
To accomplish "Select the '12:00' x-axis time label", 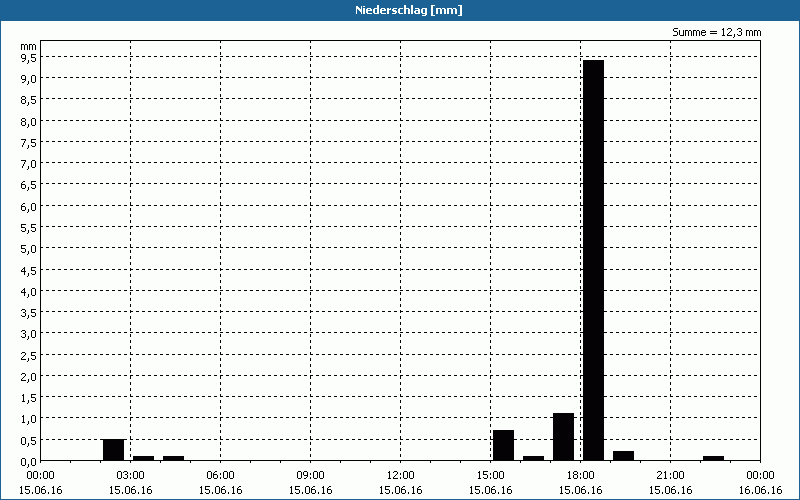I will [401, 476].
